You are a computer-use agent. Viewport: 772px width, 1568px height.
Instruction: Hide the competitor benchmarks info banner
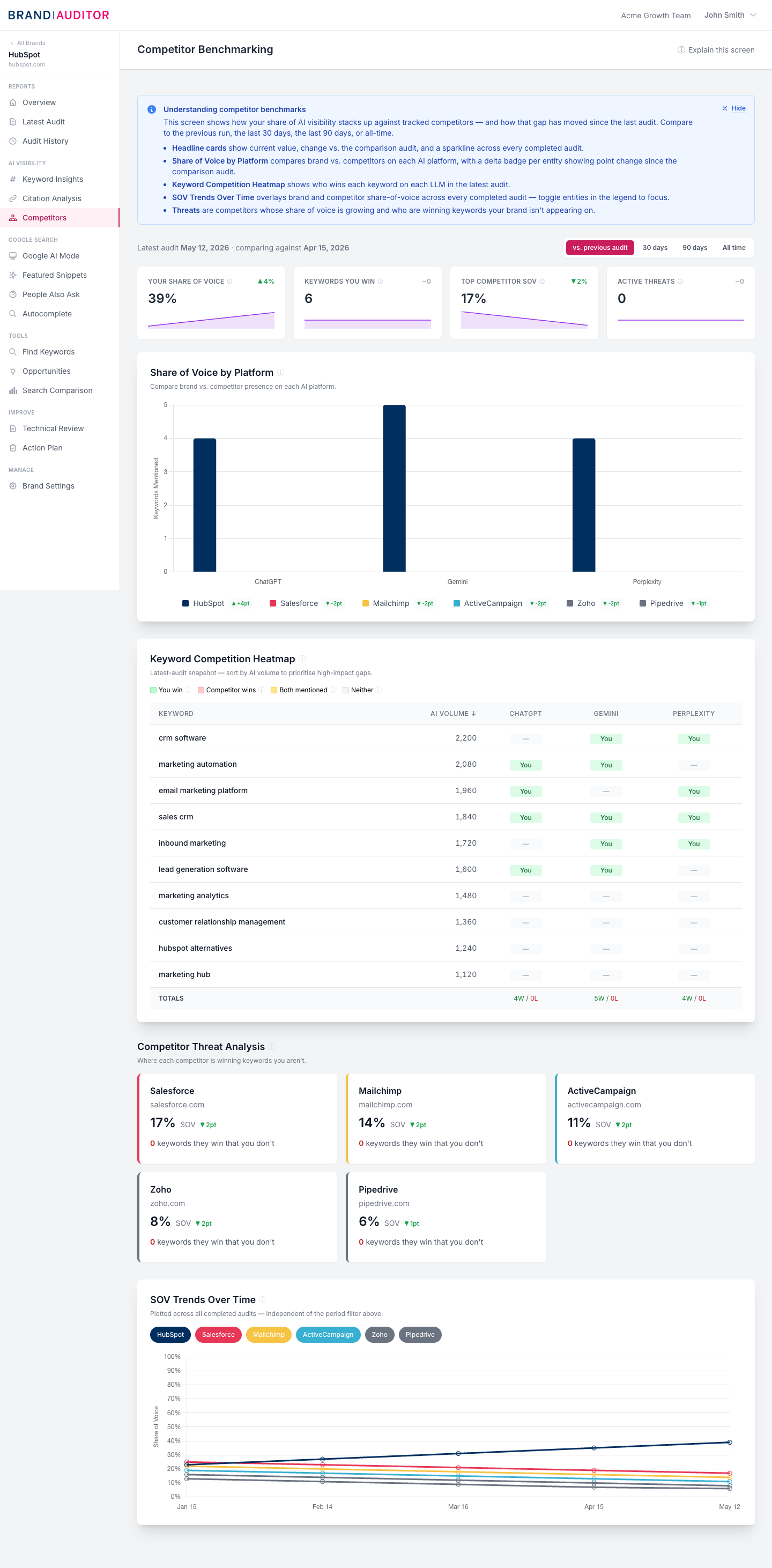(734, 108)
